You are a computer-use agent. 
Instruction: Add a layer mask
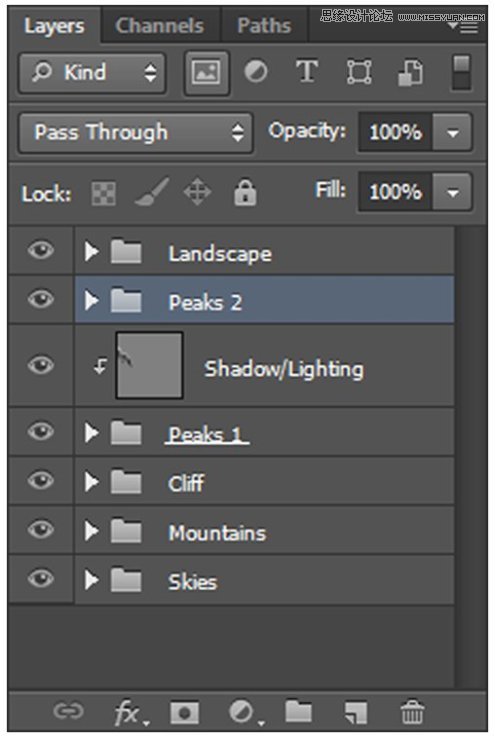click(185, 712)
